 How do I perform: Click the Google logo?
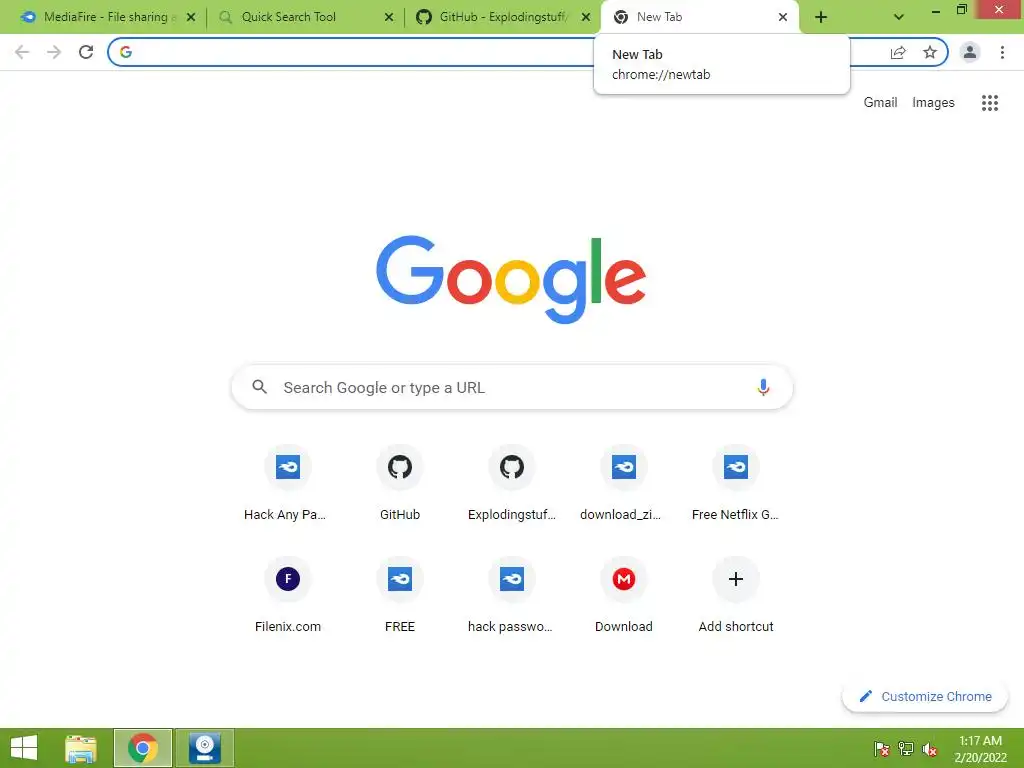tap(511, 279)
